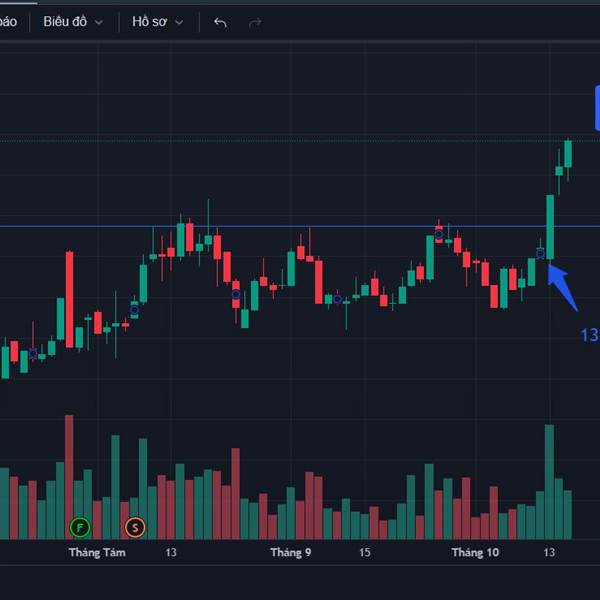Click the 13 date label after Tháng 10
Screen dimensions: 600x600
[x=549, y=553]
